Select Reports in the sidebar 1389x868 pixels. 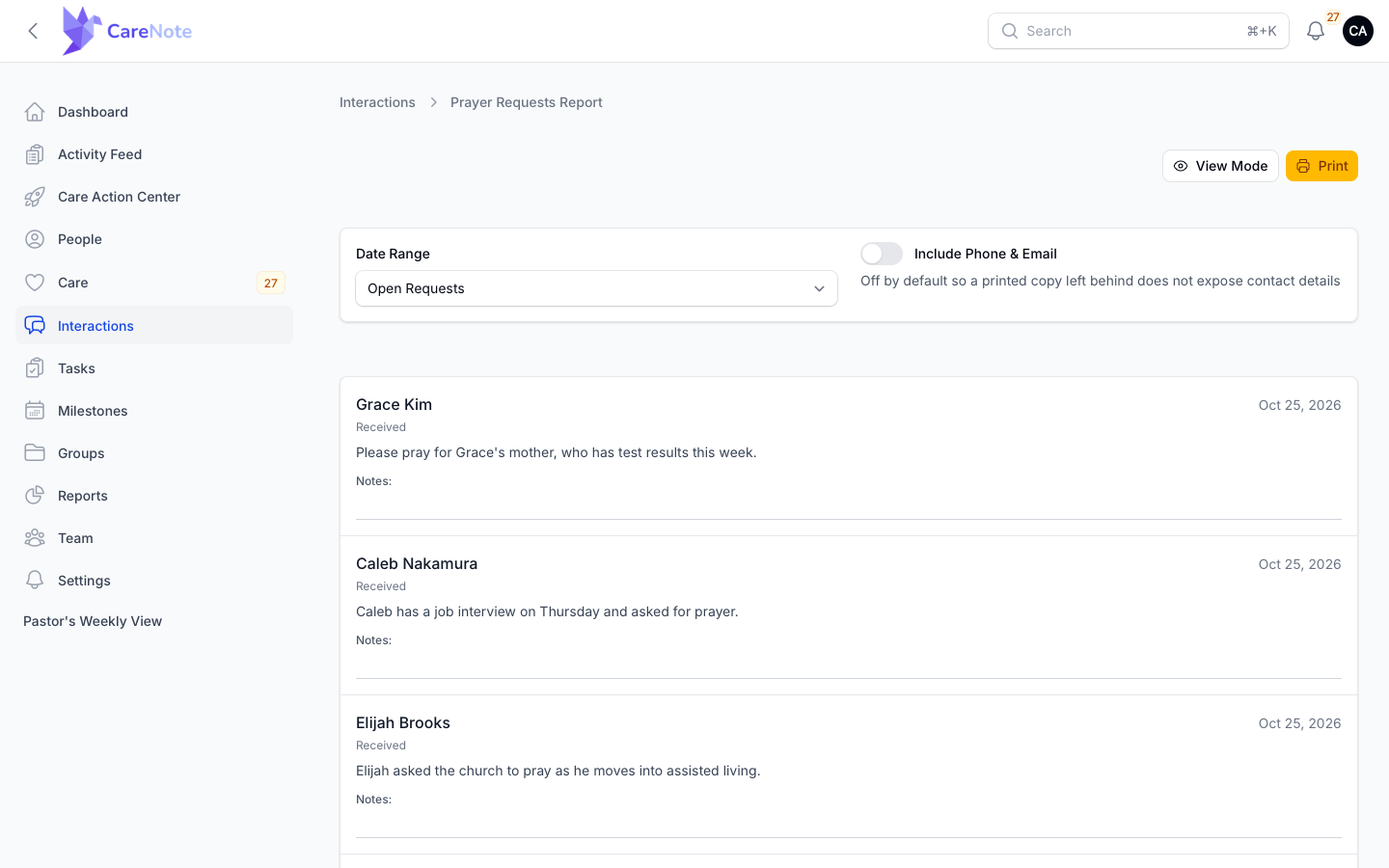[154, 496]
